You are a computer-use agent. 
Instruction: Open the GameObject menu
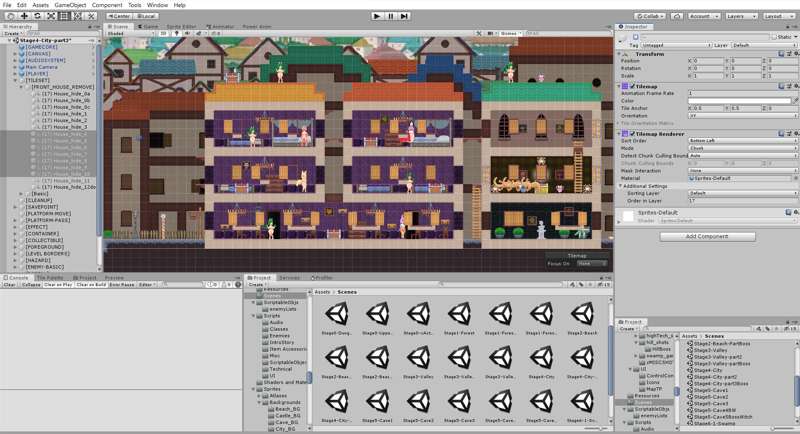click(70, 5)
